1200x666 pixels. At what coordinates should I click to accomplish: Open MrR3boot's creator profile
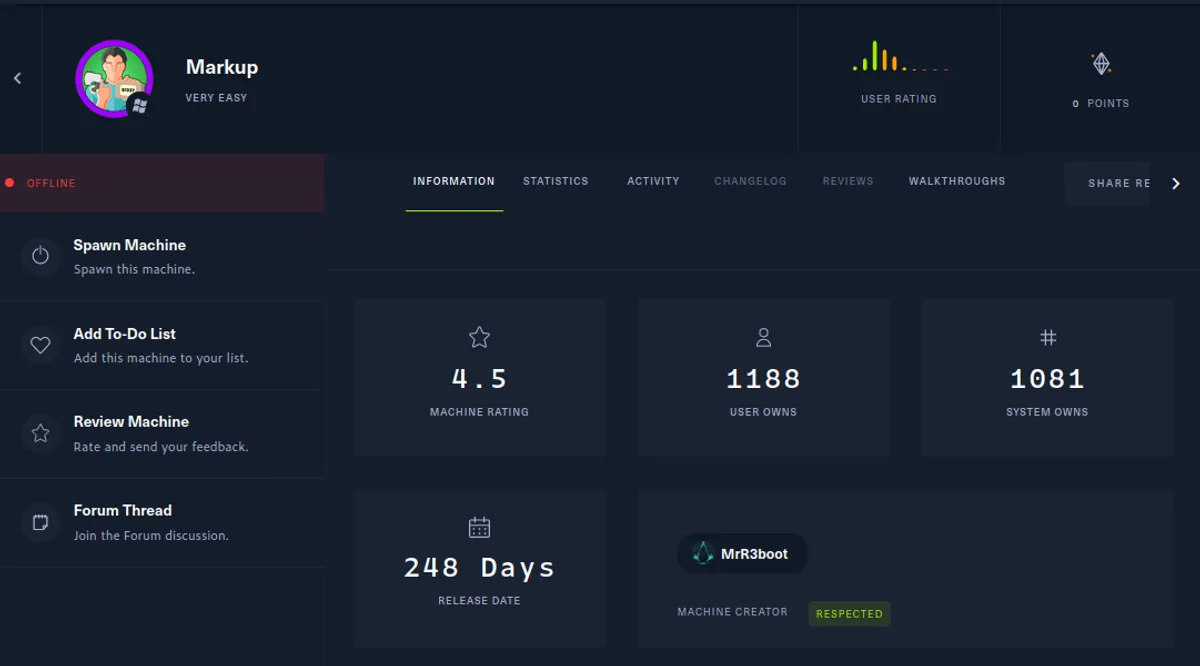[741, 553]
